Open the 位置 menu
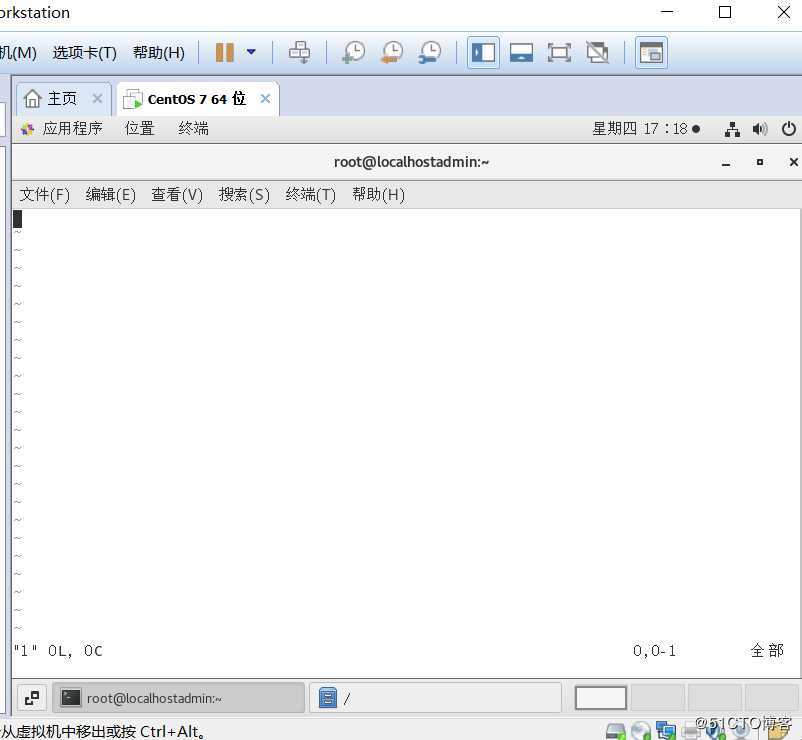 [140, 128]
